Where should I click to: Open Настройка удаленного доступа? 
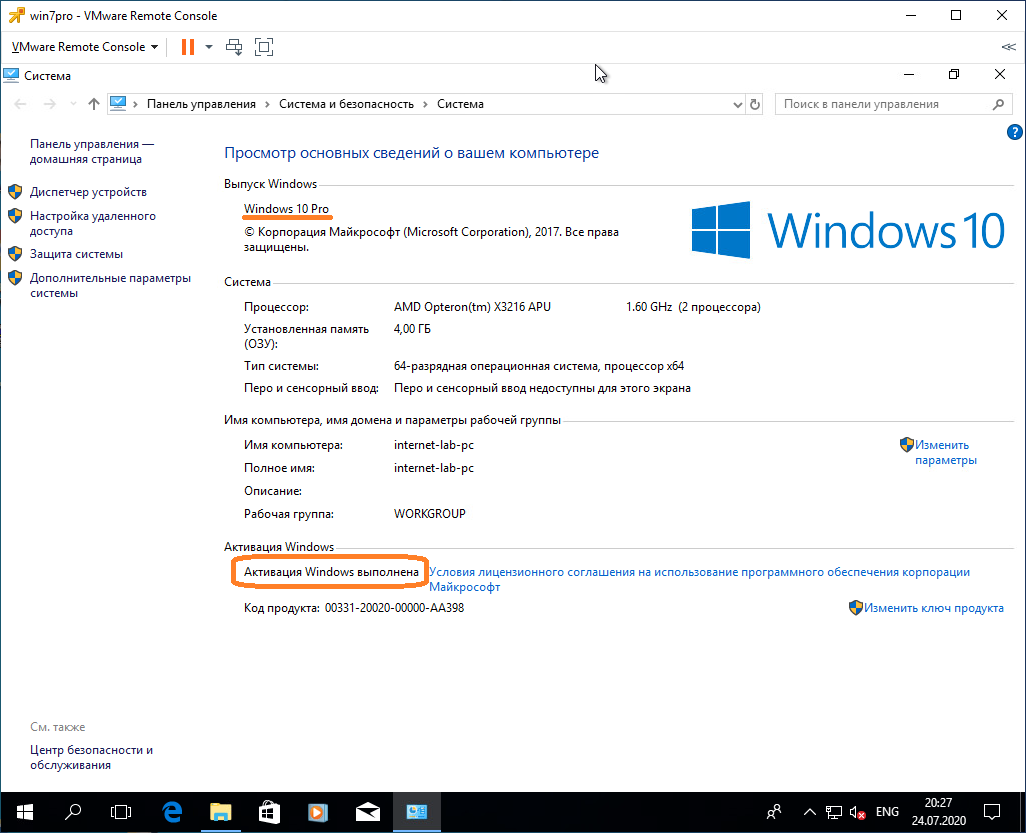pos(92,223)
